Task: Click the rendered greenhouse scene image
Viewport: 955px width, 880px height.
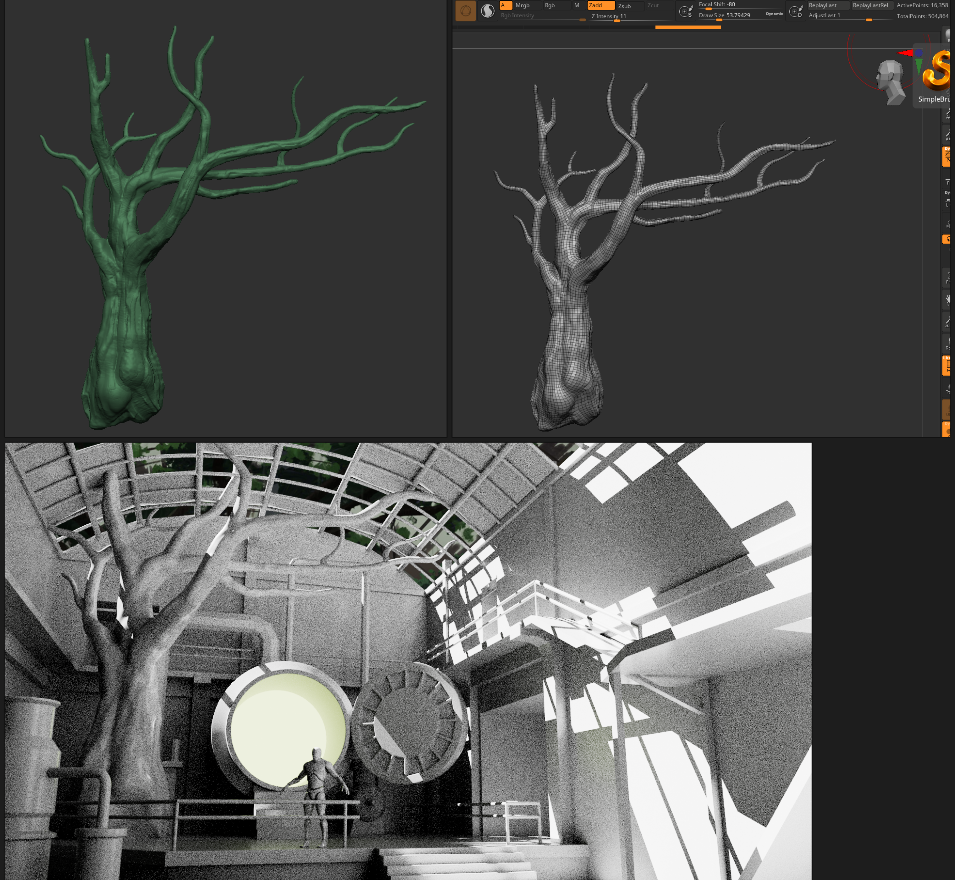Action: (x=408, y=661)
